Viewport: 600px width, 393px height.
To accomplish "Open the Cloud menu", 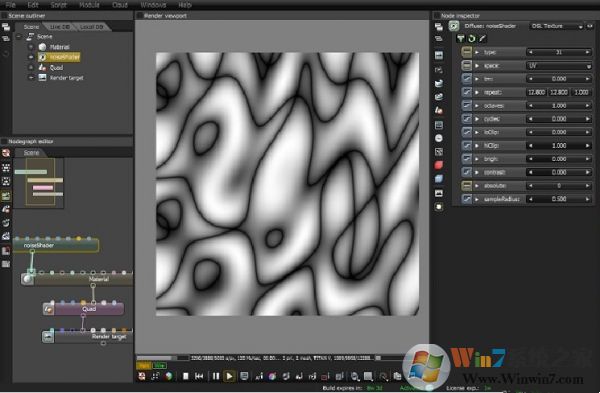I will pos(120,5).
